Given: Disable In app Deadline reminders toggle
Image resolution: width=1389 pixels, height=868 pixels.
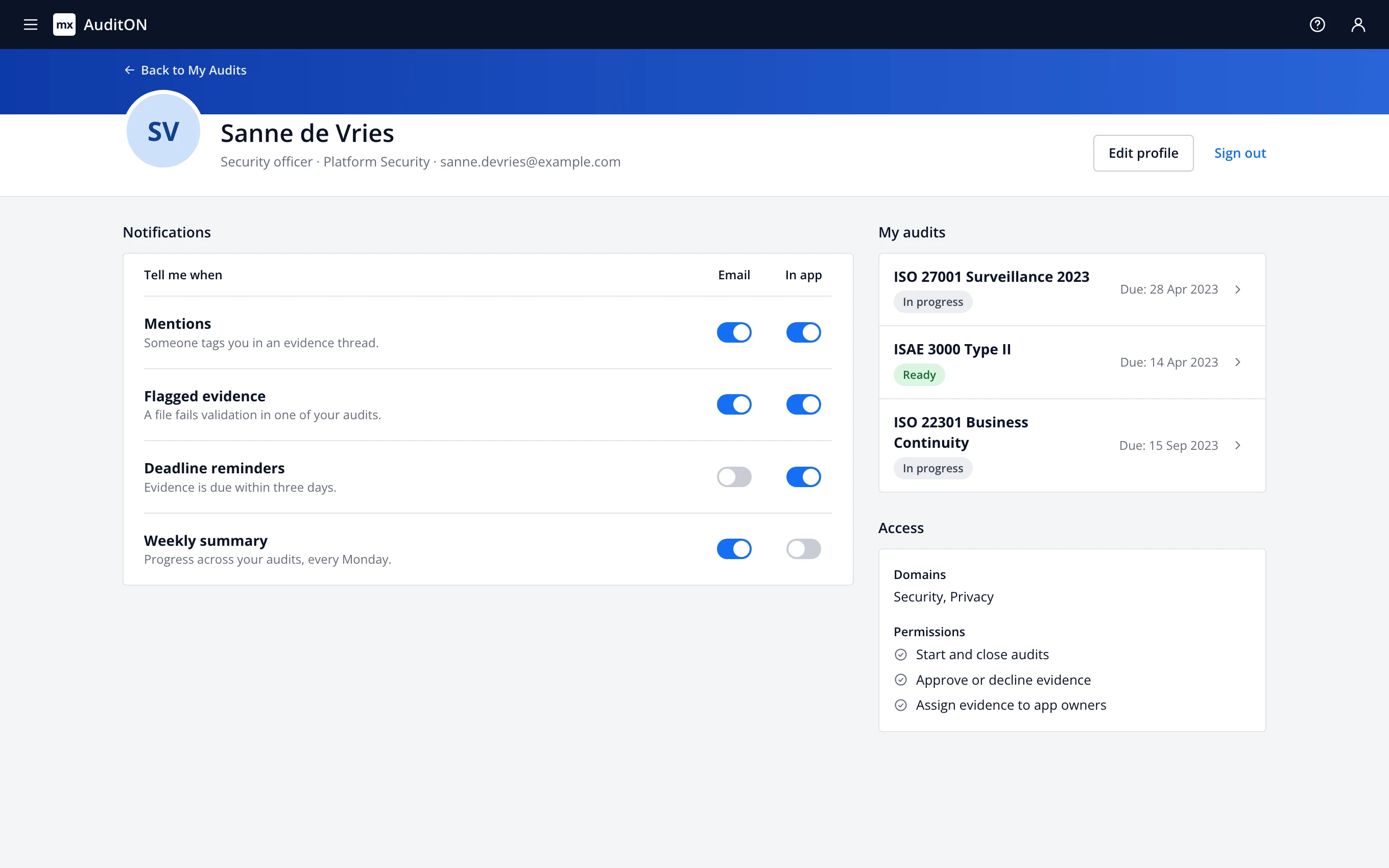Looking at the screenshot, I should [804, 477].
